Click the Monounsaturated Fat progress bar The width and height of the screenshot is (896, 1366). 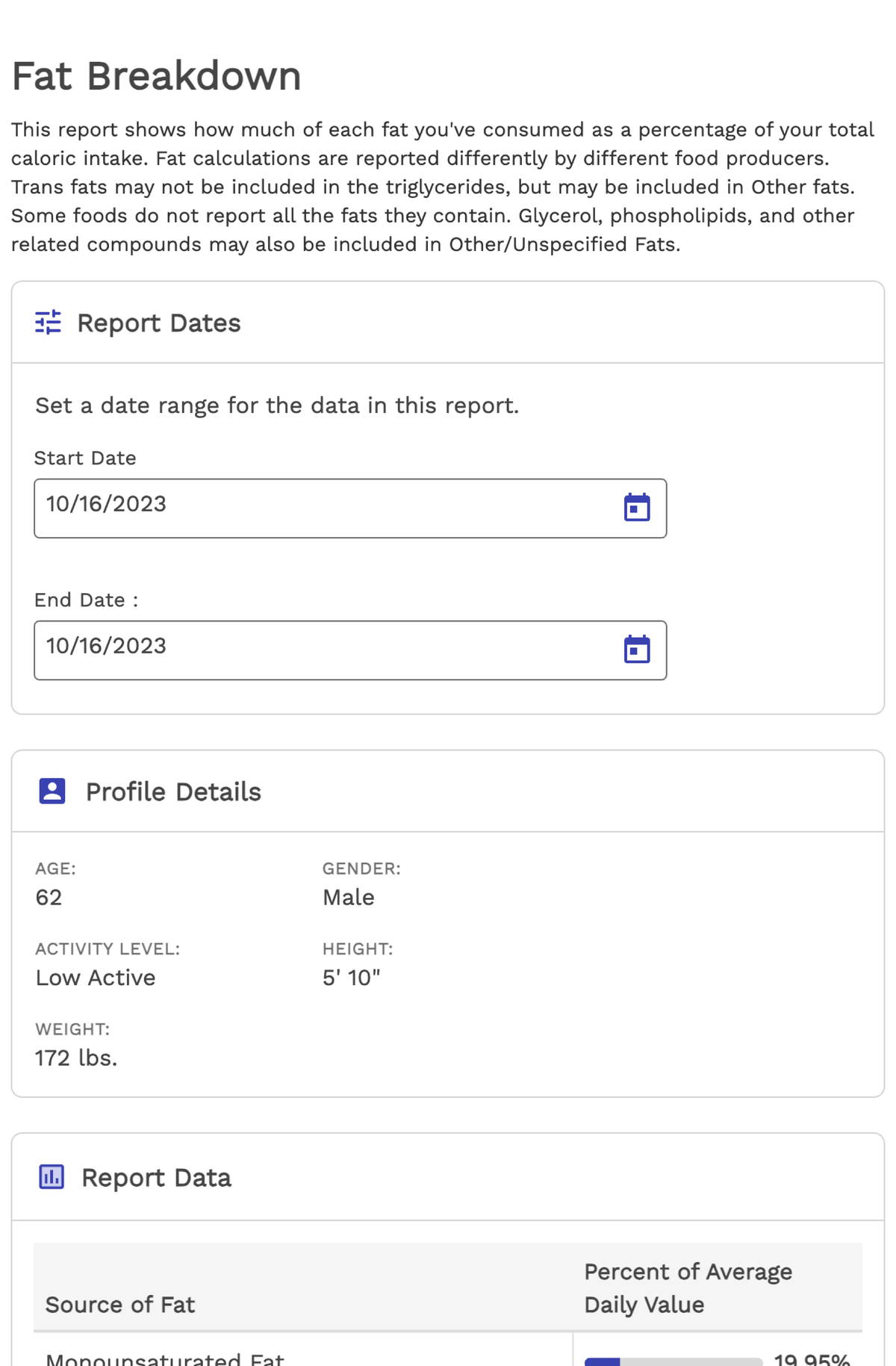pos(673,1361)
